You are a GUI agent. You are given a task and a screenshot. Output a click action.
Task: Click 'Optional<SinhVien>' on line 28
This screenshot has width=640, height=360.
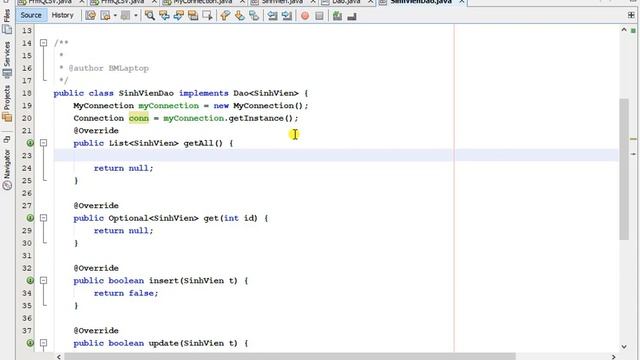click(x=153, y=218)
